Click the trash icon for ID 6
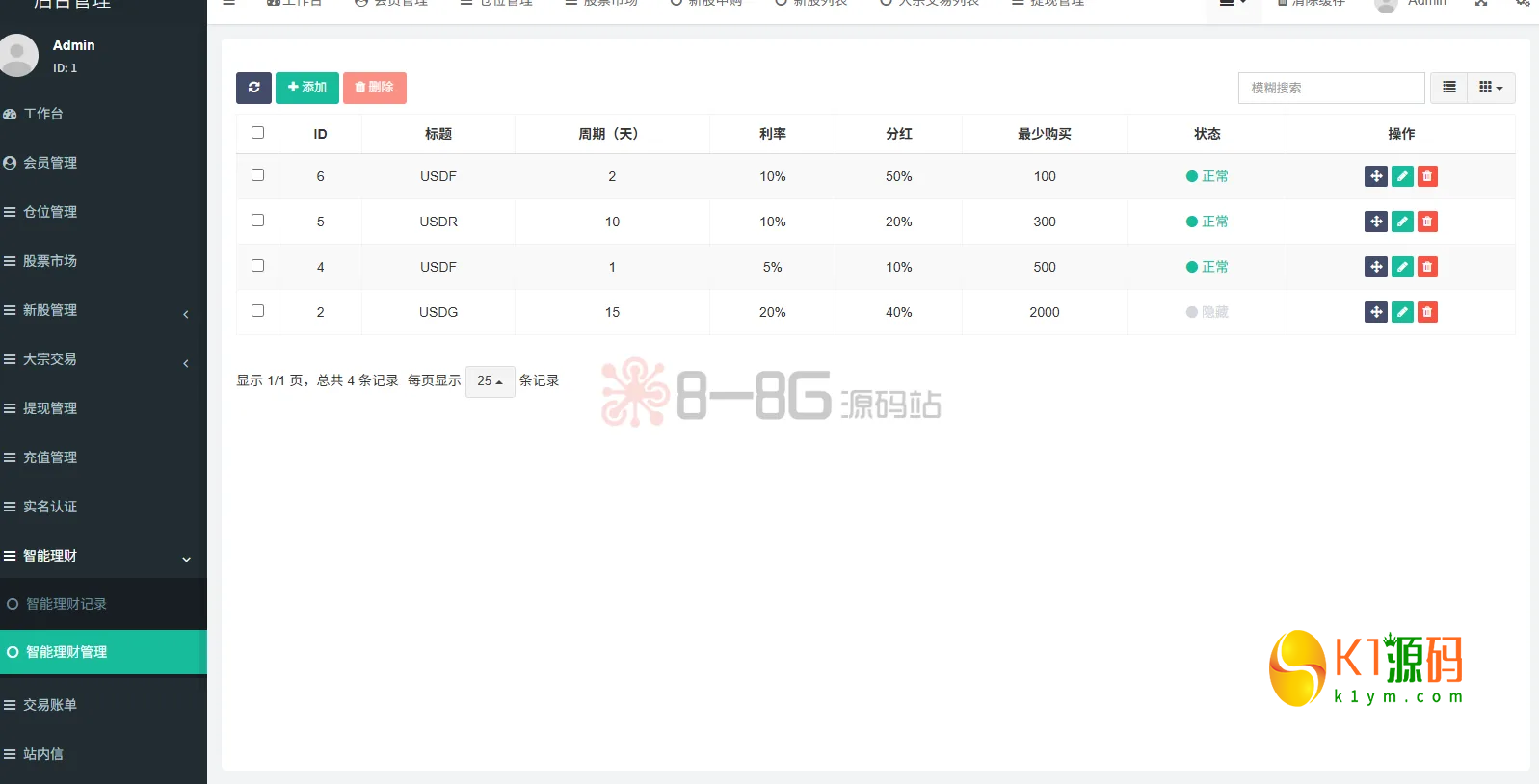The image size is (1539, 784). [1427, 176]
